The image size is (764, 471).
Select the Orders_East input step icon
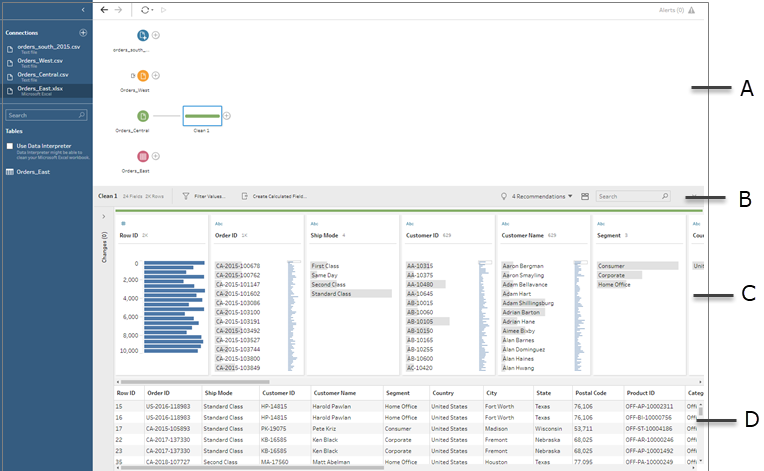point(143,156)
